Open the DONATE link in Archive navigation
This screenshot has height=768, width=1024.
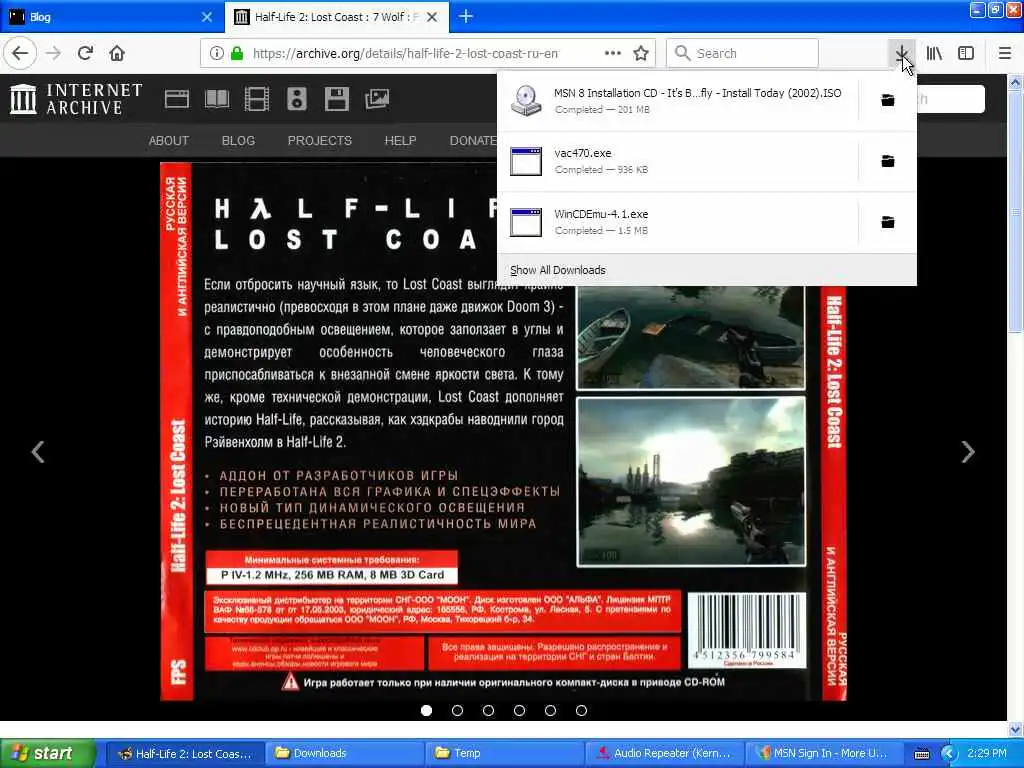(473, 140)
